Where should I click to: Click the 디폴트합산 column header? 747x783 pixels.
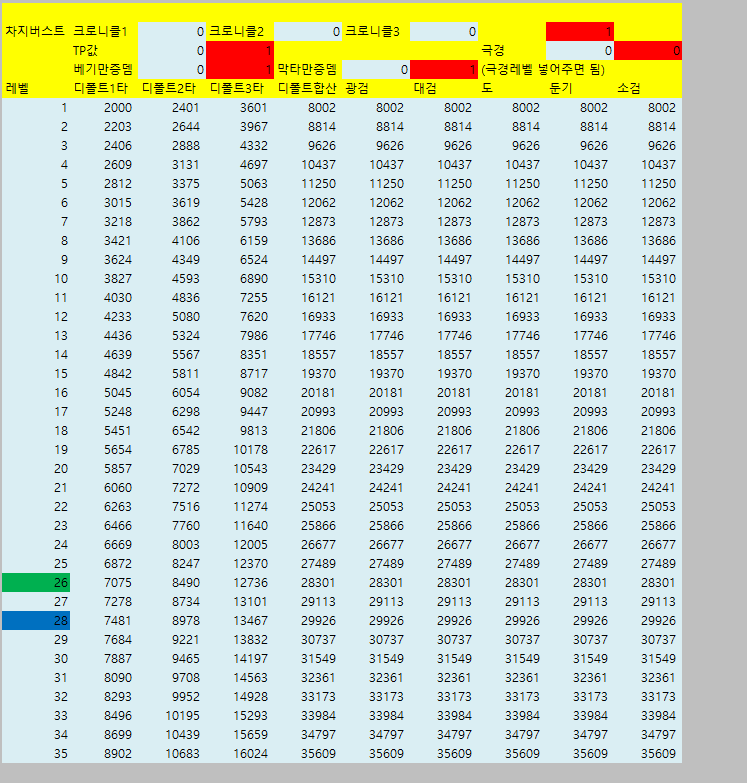tap(307, 88)
